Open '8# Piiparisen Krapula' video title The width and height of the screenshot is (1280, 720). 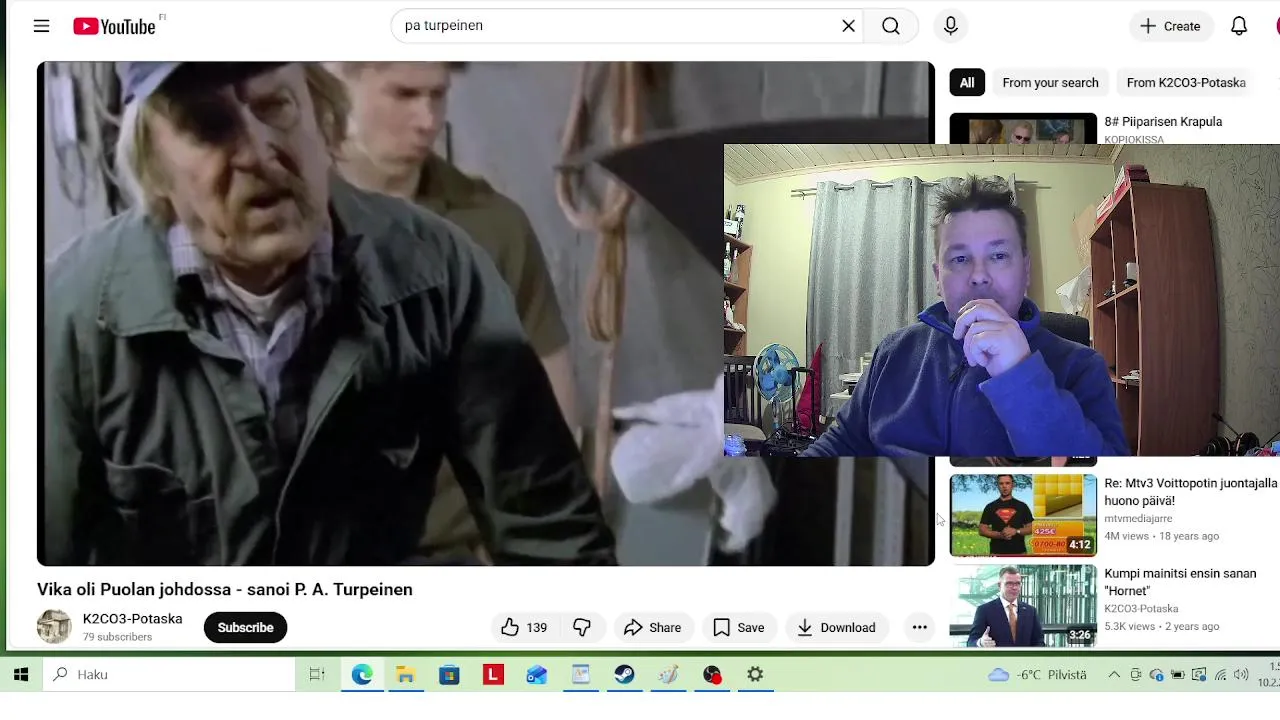pos(1163,122)
